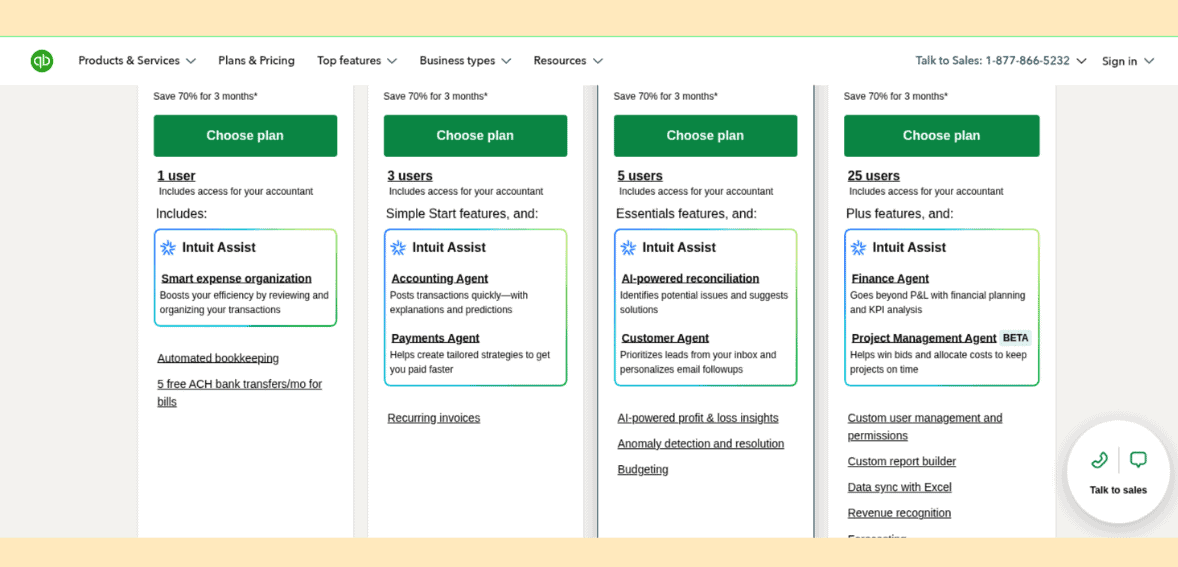Expand the Products & Services chevron
Viewport: 1178px width, 567px height.
(191, 61)
